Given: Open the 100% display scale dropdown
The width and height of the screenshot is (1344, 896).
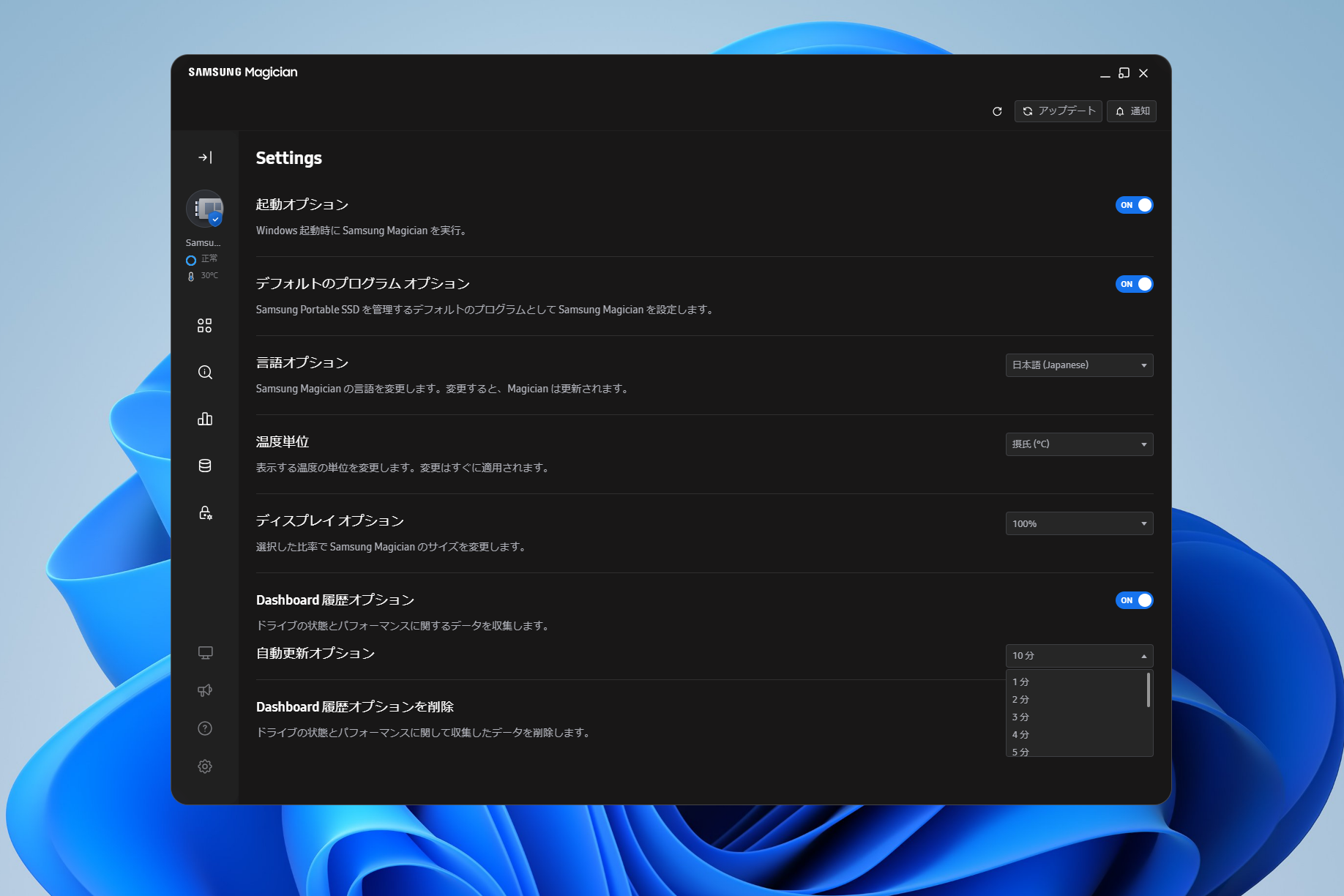Looking at the screenshot, I should [1080, 523].
